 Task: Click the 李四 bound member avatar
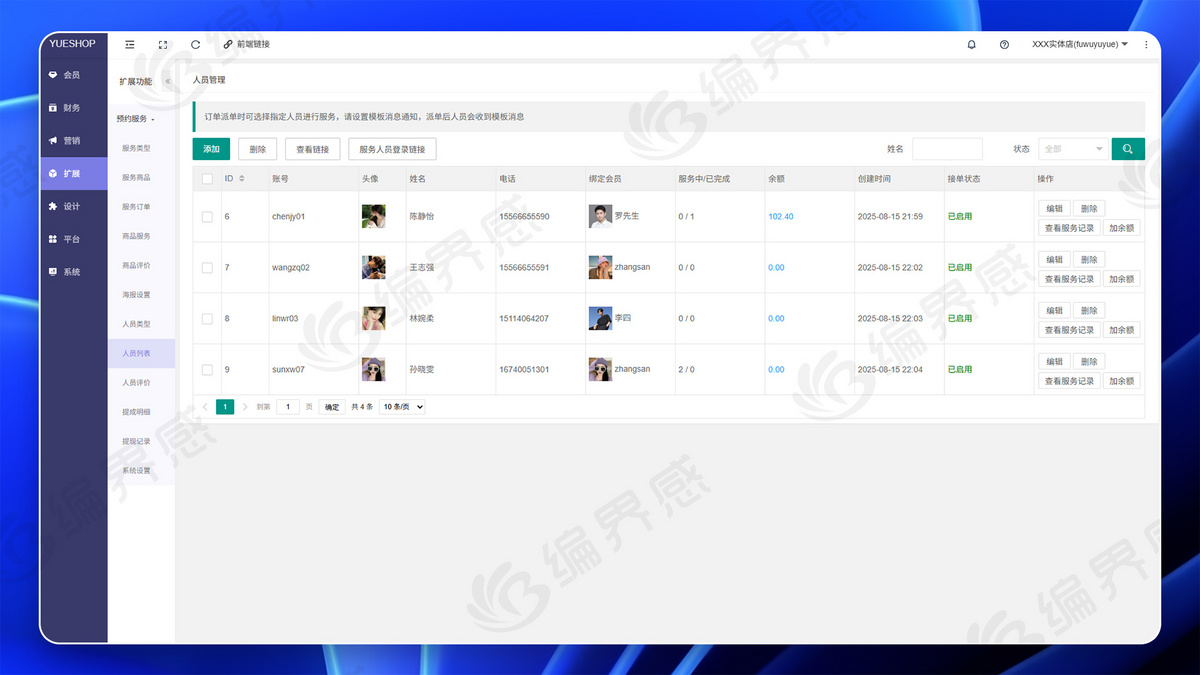pyautogui.click(x=600, y=318)
